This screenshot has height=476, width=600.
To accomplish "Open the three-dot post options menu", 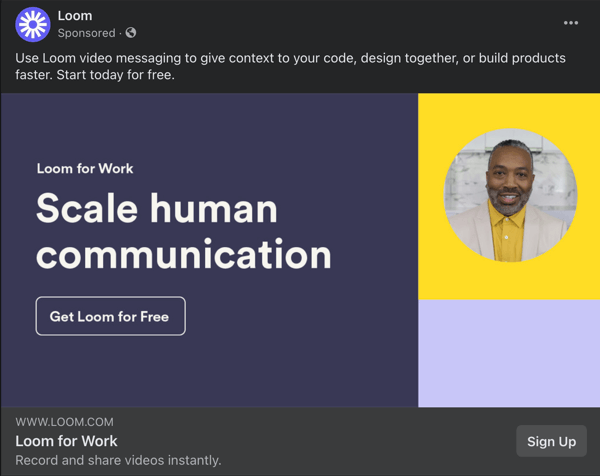I will coord(571,23).
